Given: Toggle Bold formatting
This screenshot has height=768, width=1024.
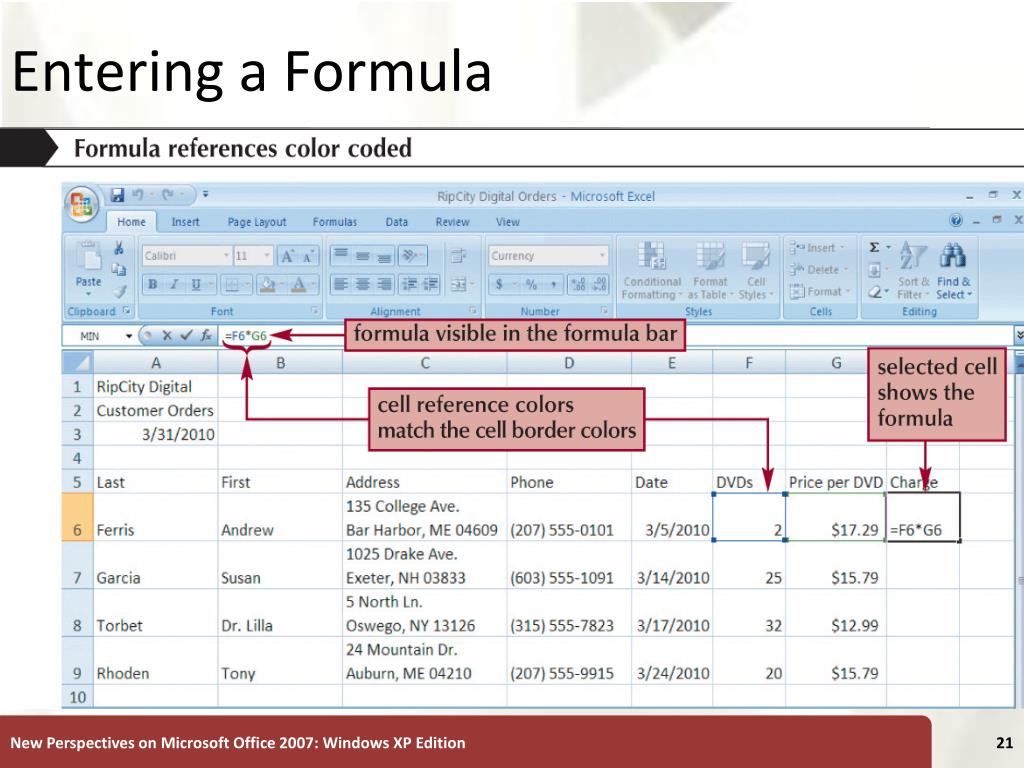Looking at the screenshot, I should pos(152,284).
